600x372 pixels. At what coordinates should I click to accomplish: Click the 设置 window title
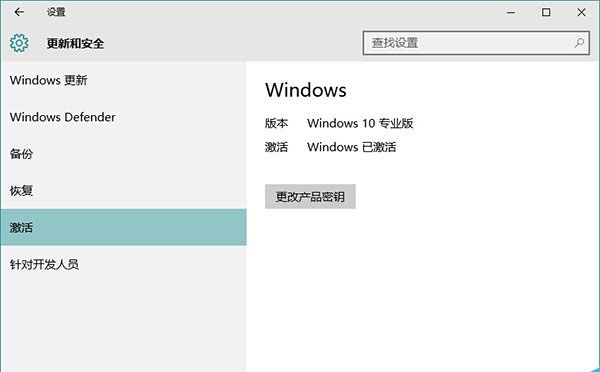(56, 12)
